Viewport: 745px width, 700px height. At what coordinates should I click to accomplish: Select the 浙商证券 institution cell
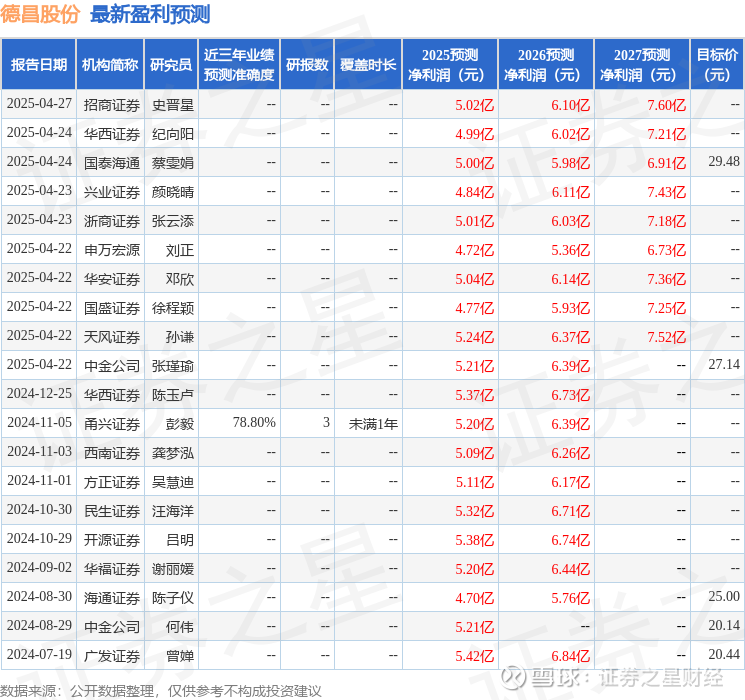pyautogui.click(x=112, y=221)
